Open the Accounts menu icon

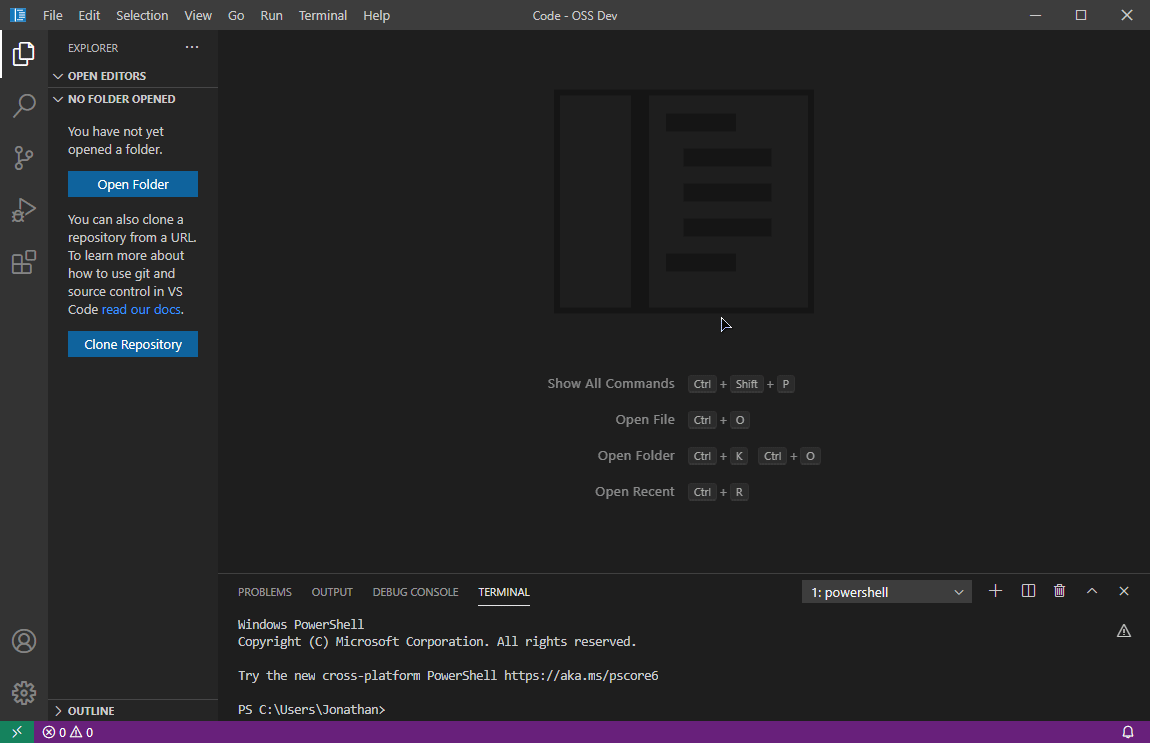[24, 641]
